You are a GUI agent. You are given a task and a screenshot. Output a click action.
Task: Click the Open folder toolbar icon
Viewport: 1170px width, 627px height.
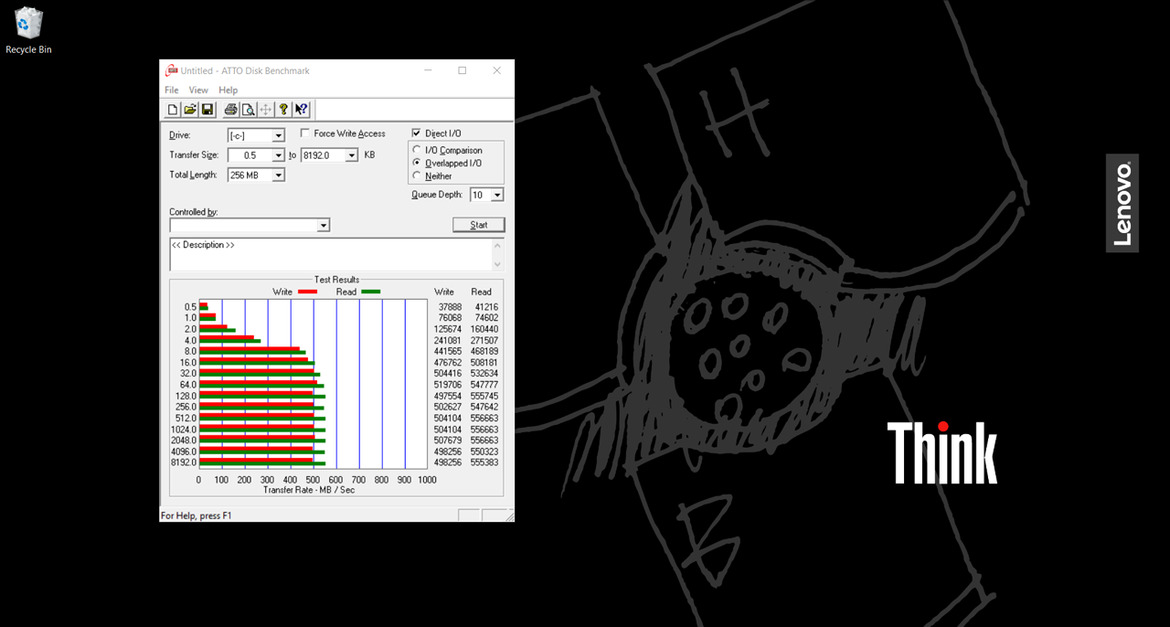tap(190, 110)
